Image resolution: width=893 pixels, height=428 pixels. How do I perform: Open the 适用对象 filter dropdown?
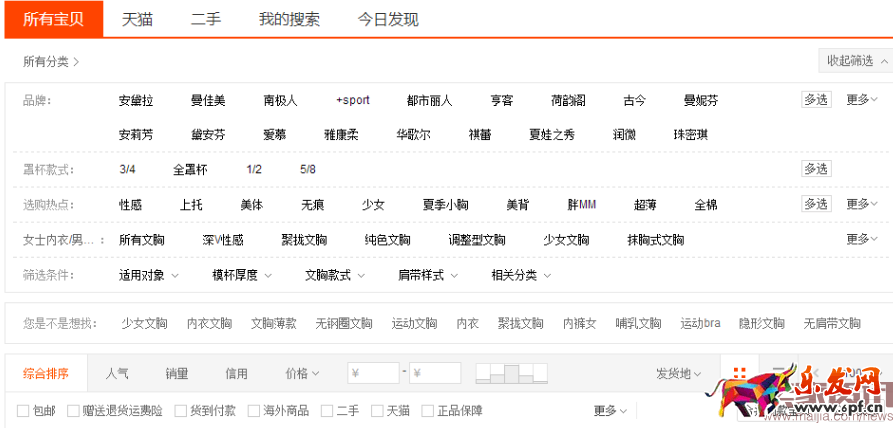point(149,275)
